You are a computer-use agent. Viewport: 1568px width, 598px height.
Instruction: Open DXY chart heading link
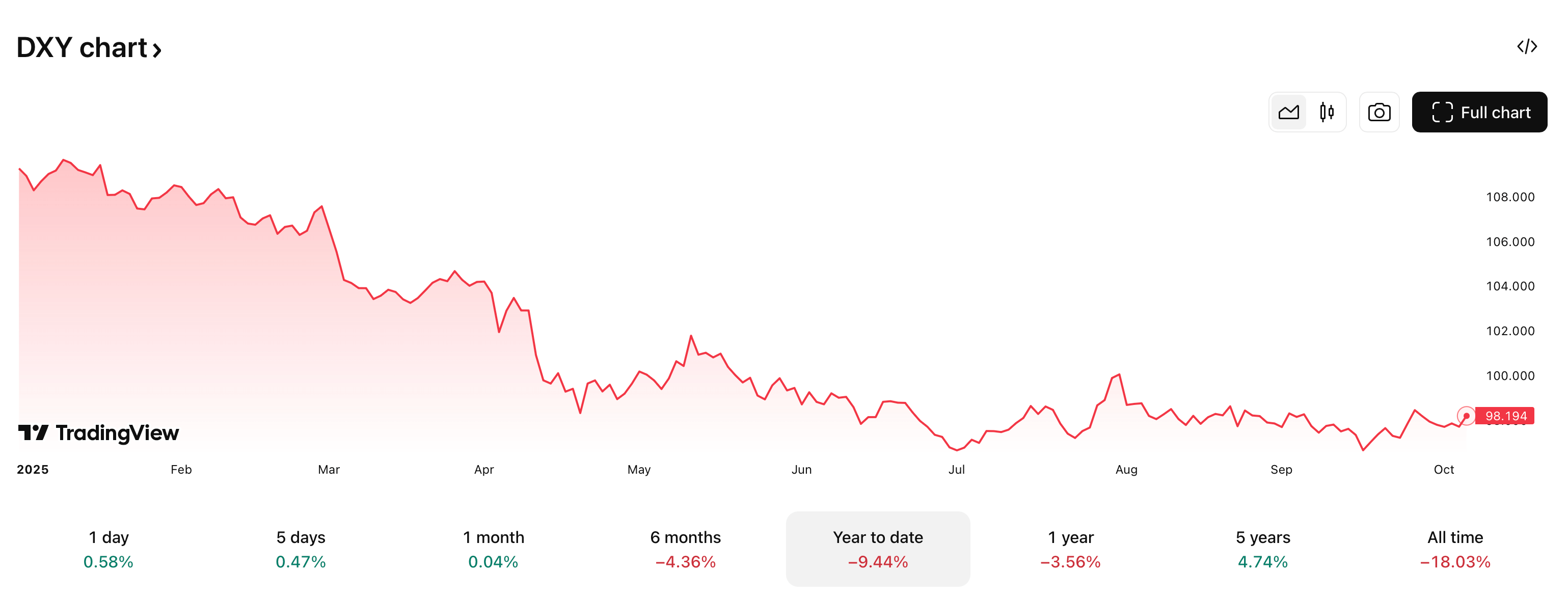point(89,47)
